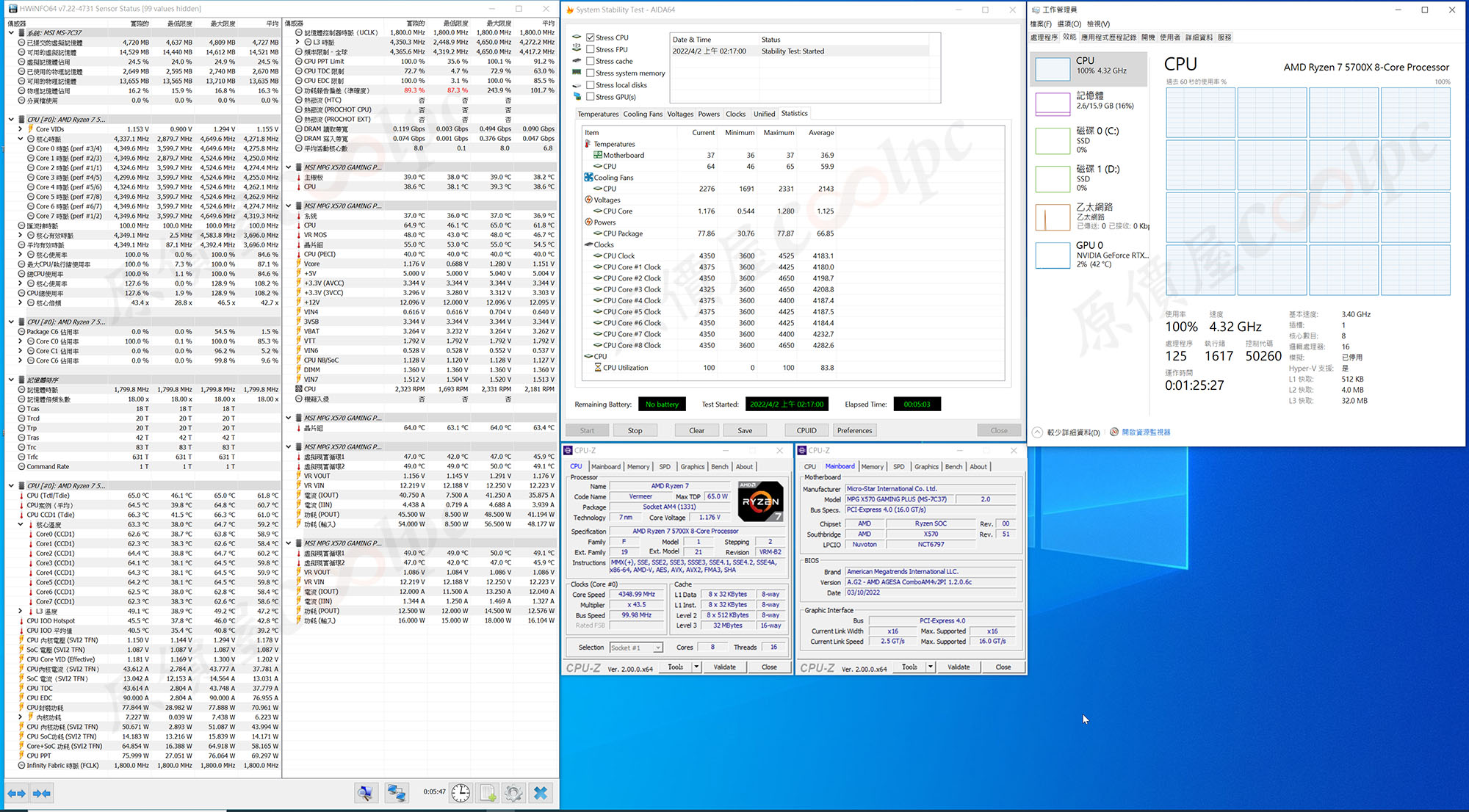Enable Stress local disks checkbox
1469x812 pixels.
point(590,84)
